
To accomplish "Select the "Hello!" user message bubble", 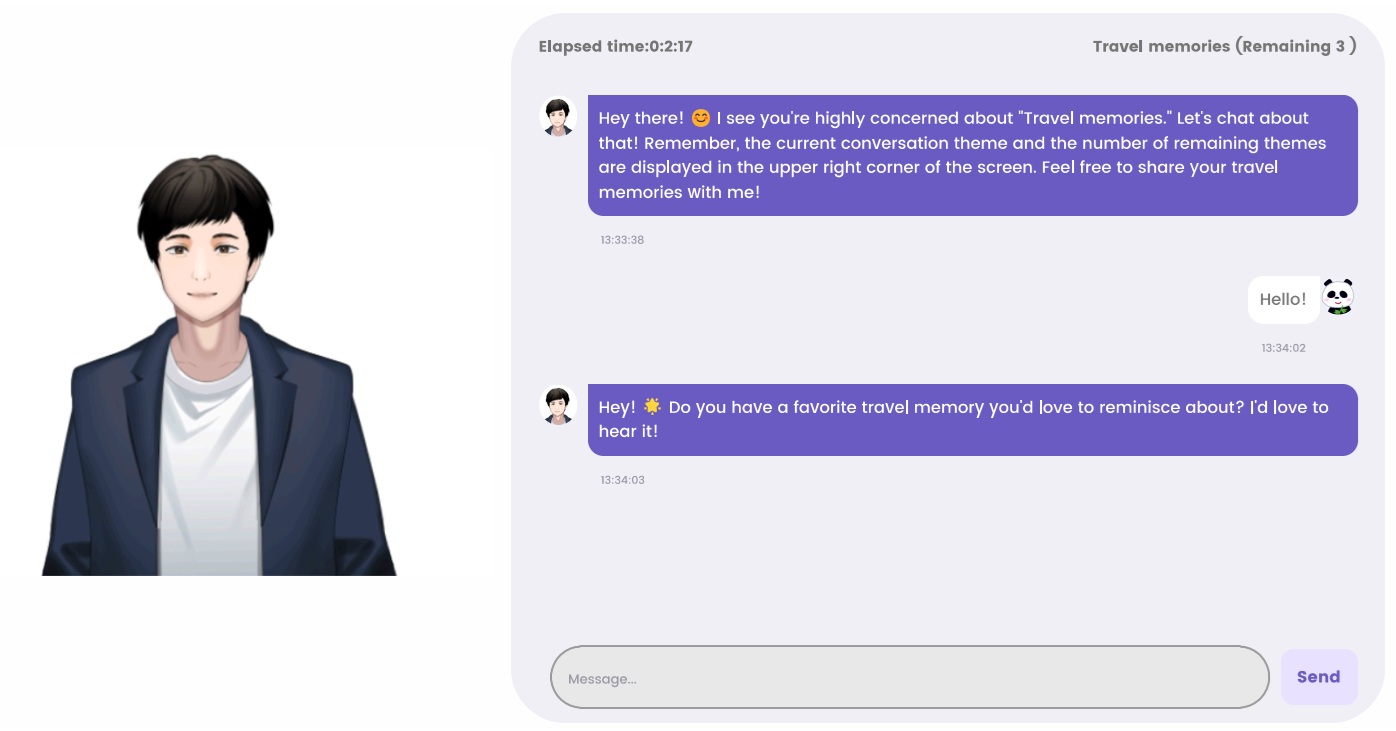I will click(1283, 299).
